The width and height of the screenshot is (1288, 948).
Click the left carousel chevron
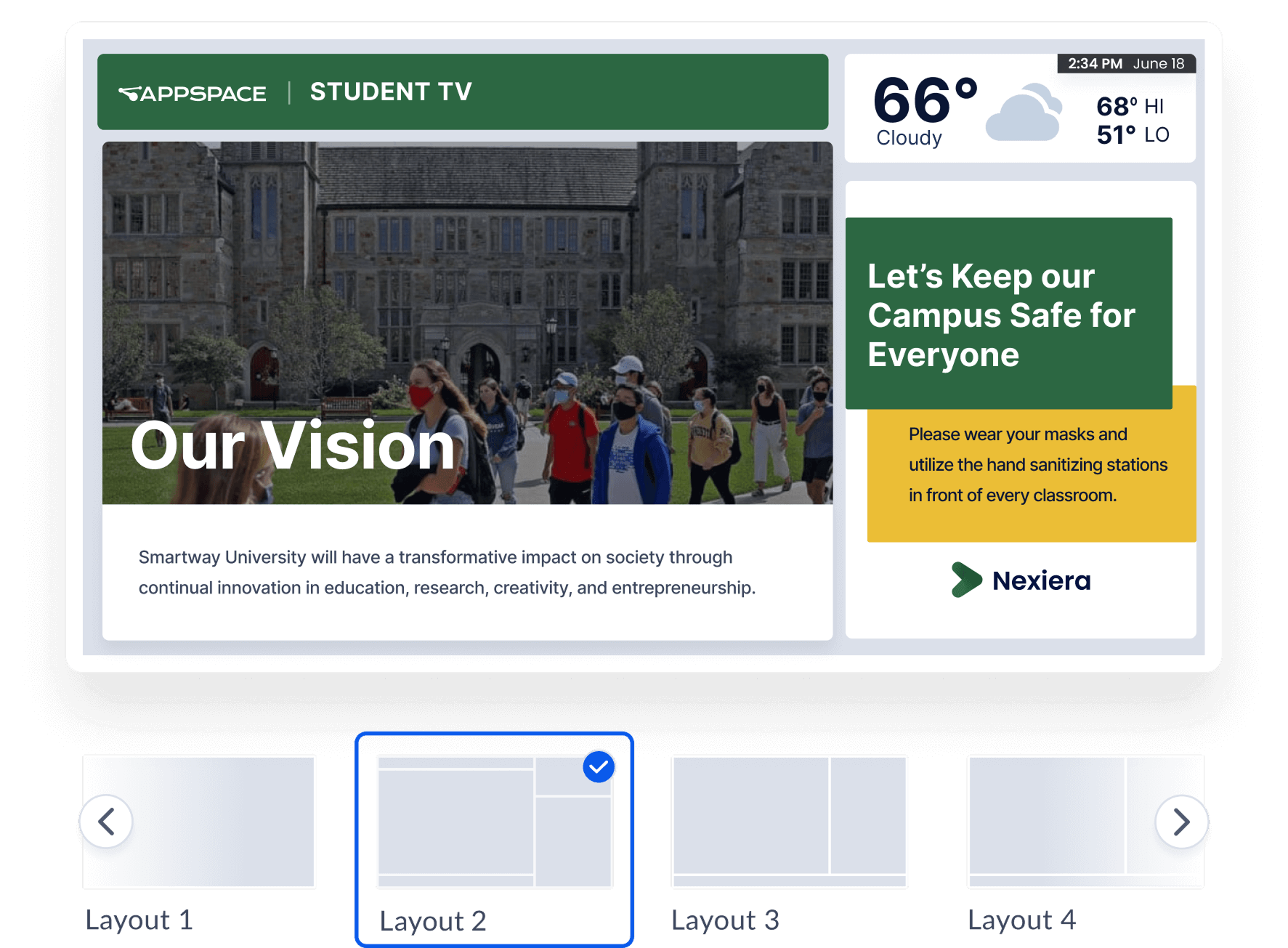click(106, 822)
